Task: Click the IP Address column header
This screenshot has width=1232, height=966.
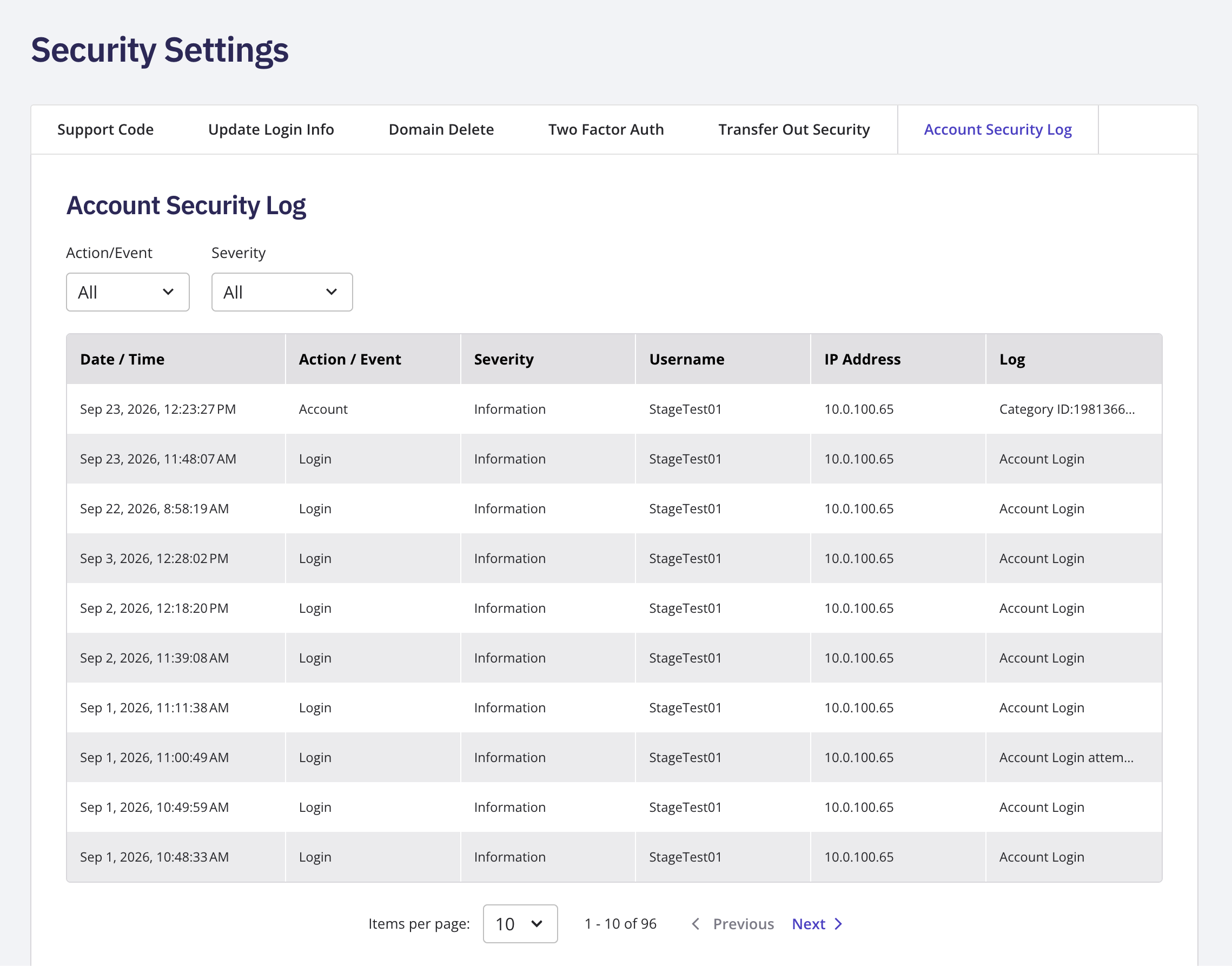Action: (898, 359)
